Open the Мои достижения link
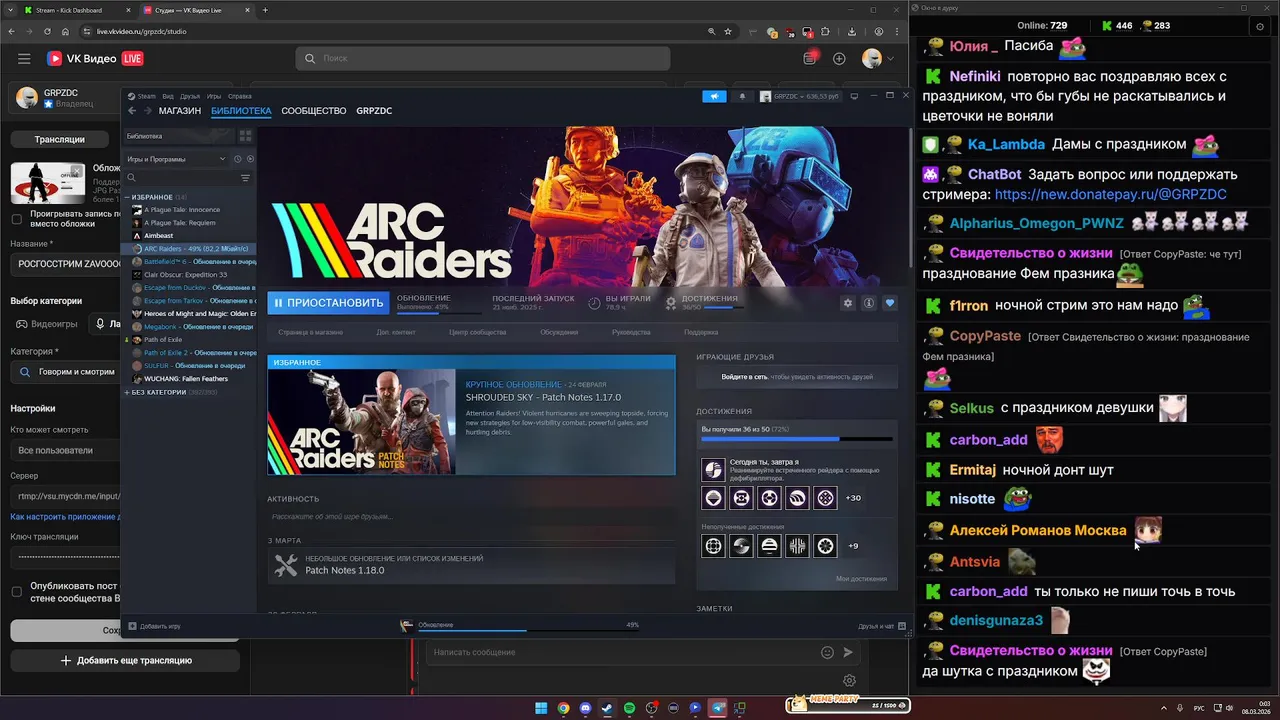The width and height of the screenshot is (1280, 720). coord(861,579)
